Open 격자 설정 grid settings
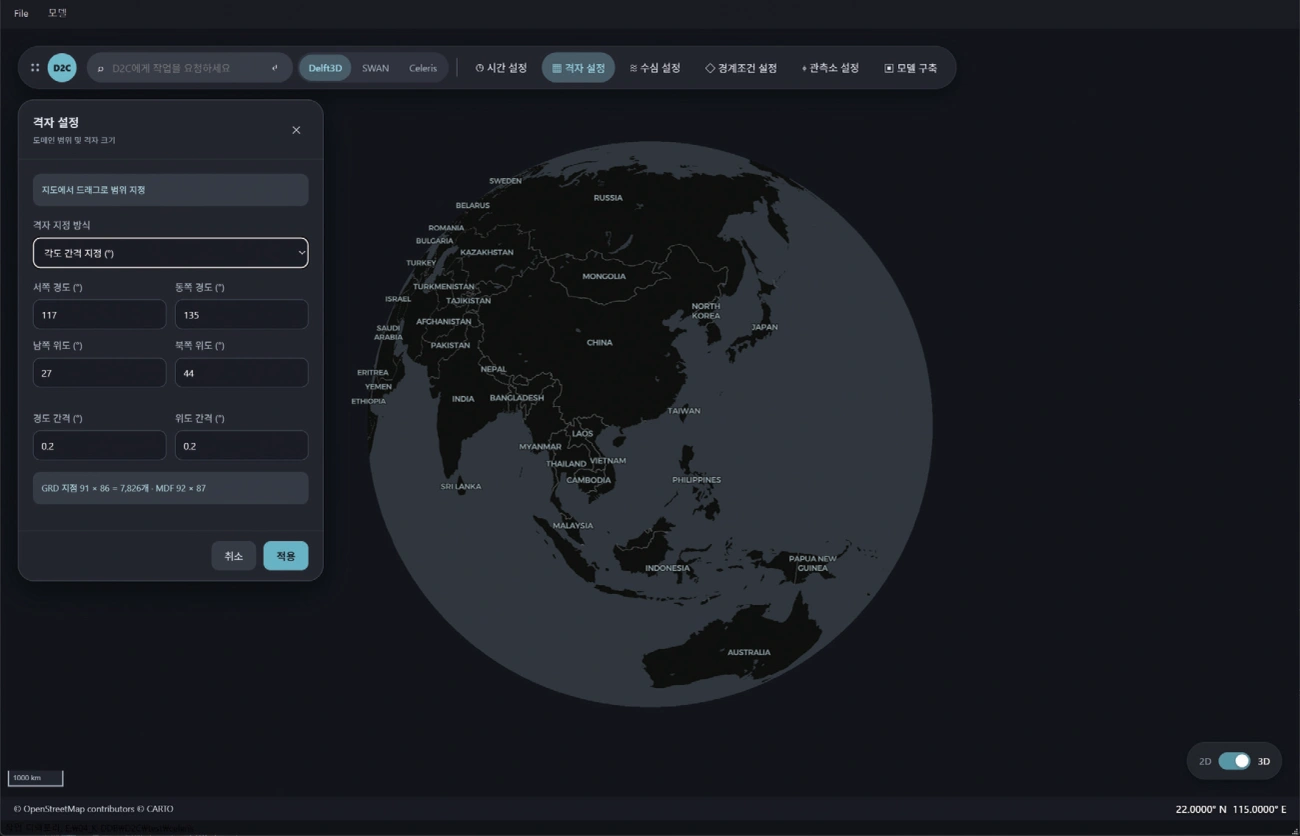The height and width of the screenshot is (836, 1300). 578,68
